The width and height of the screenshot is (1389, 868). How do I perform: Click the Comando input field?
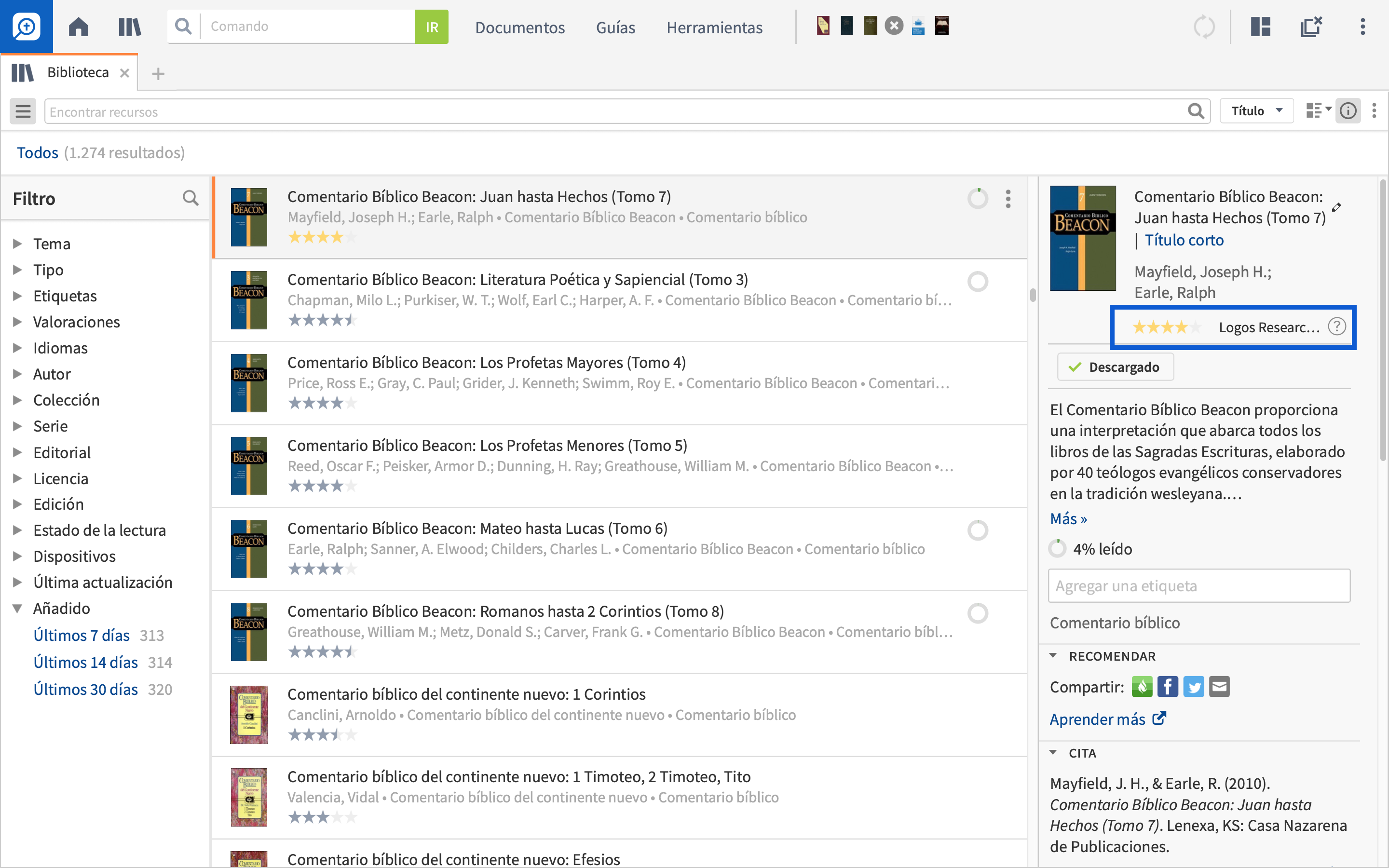tap(308, 27)
